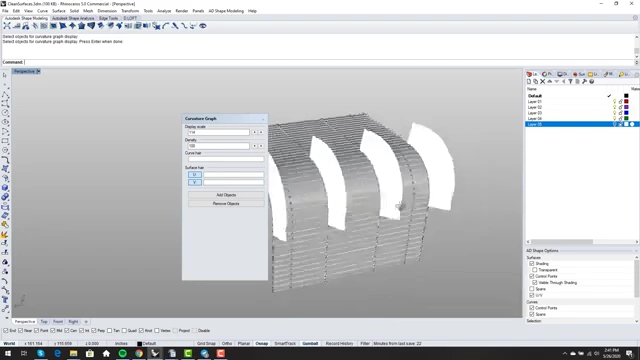Increase Display scale with stepper arrow
Image resolution: width=640 pixels, height=360 pixels.
point(261,132)
